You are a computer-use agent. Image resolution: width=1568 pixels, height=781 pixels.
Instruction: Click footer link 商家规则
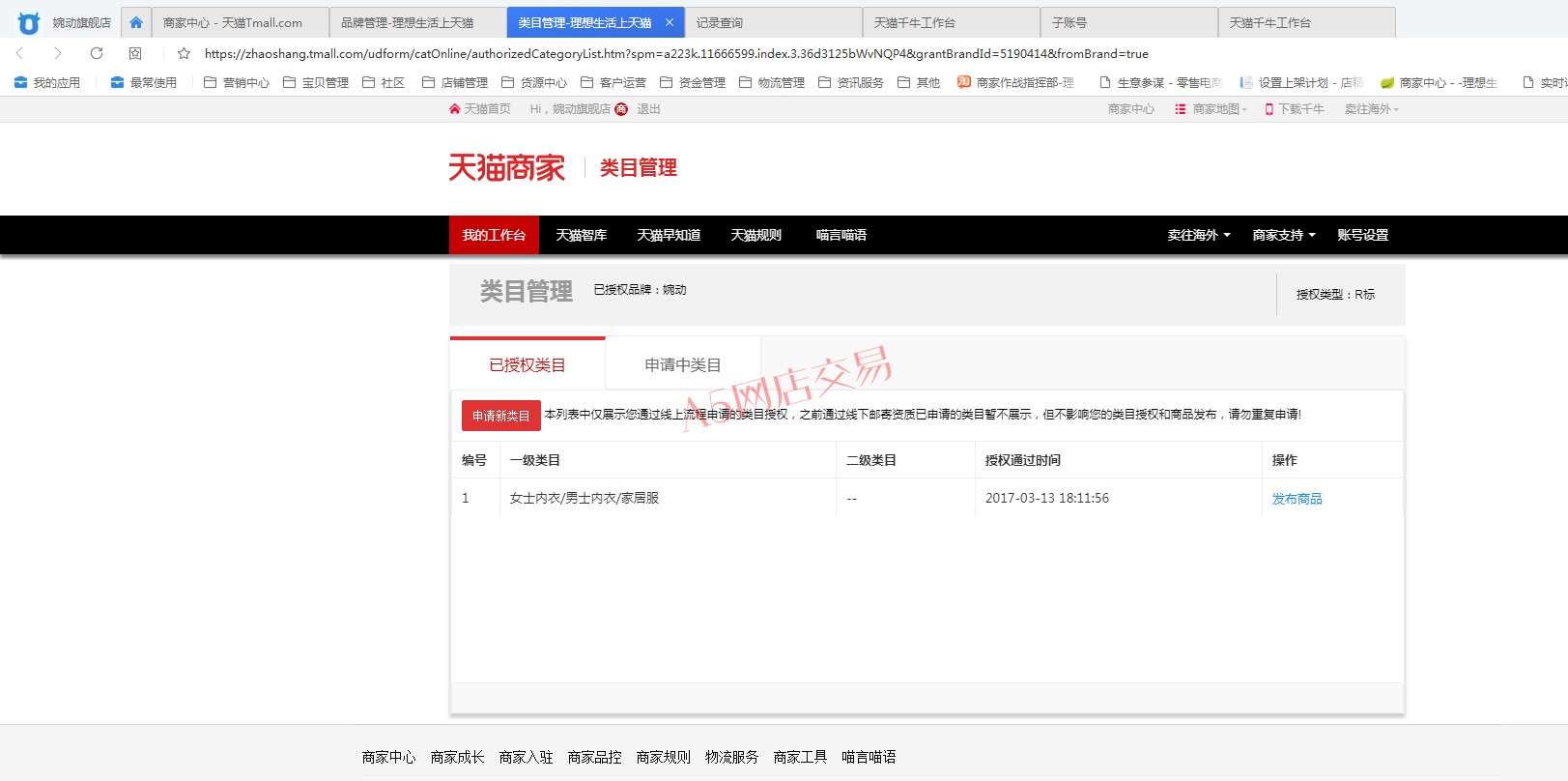(663, 757)
